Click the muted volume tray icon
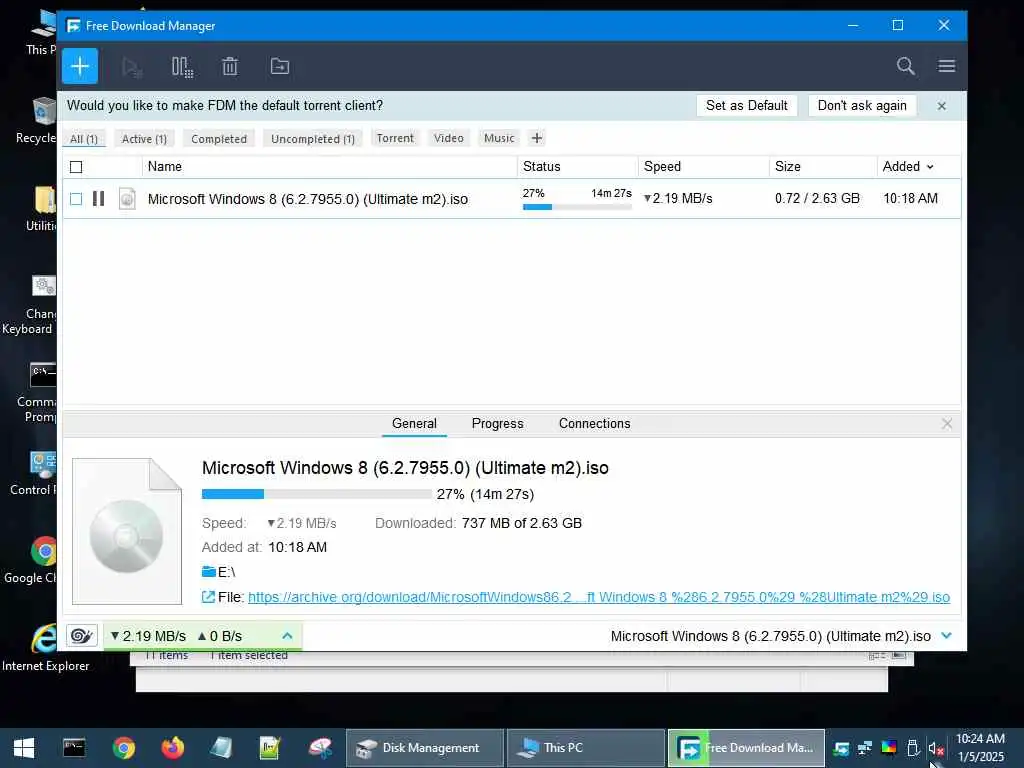The image size is (1024, 768). pos(936,748)
